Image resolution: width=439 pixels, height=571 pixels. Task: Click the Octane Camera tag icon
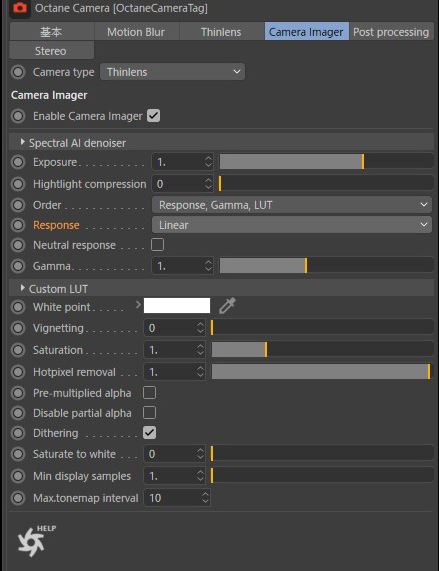click(20, 8)
